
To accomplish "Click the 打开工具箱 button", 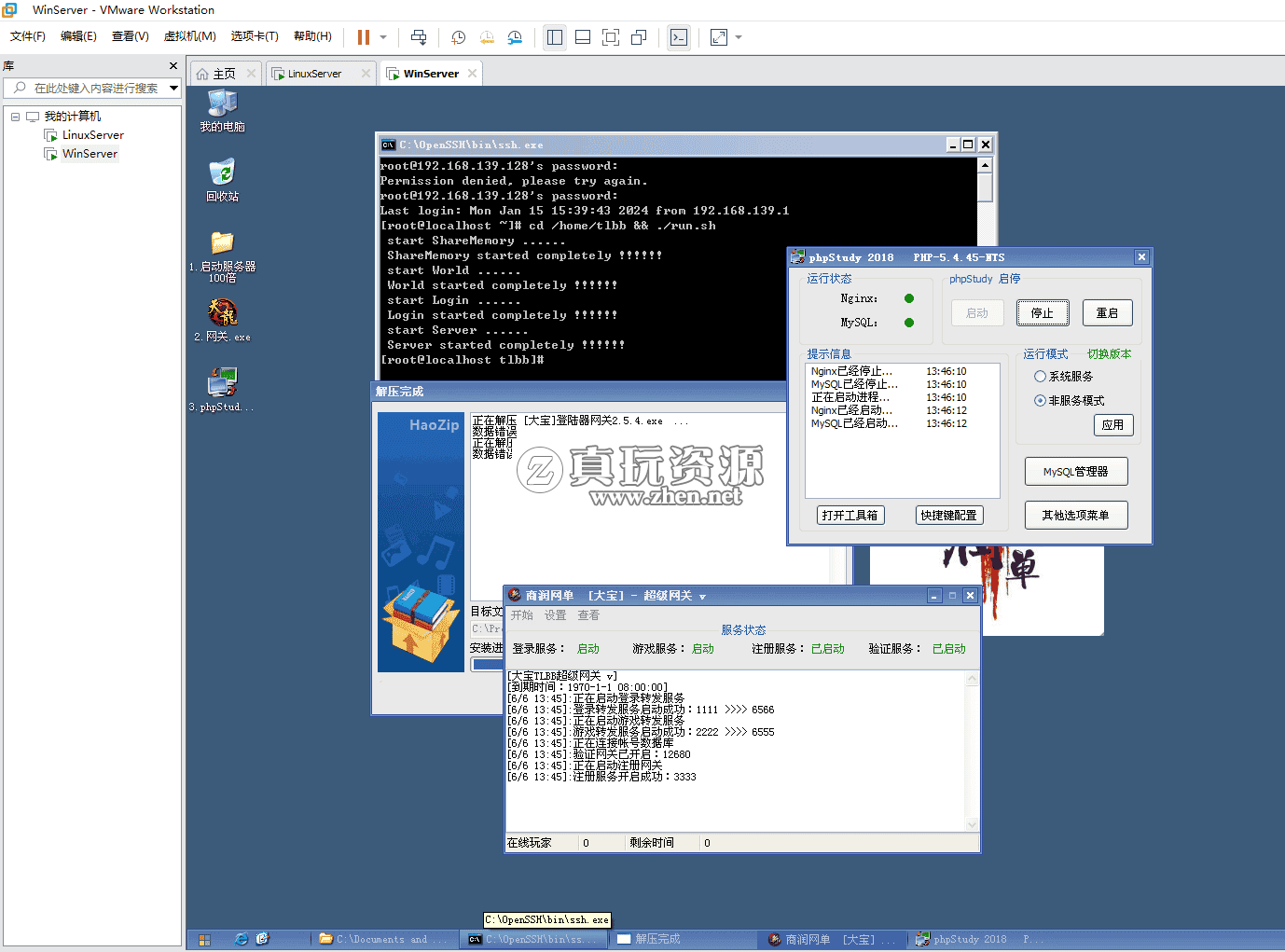I will [x=850, y=516].
